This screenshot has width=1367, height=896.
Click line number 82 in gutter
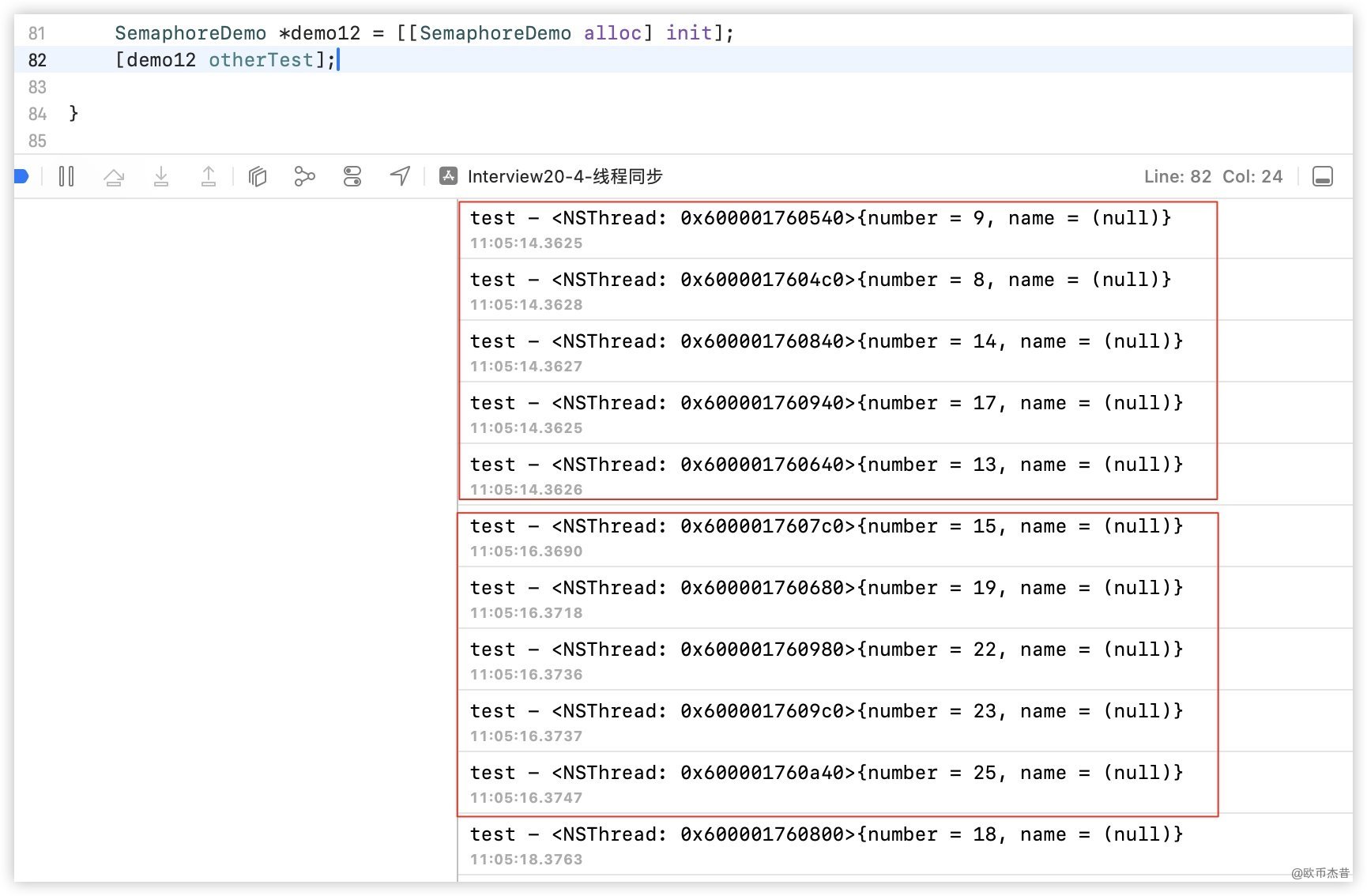[37, 60]
